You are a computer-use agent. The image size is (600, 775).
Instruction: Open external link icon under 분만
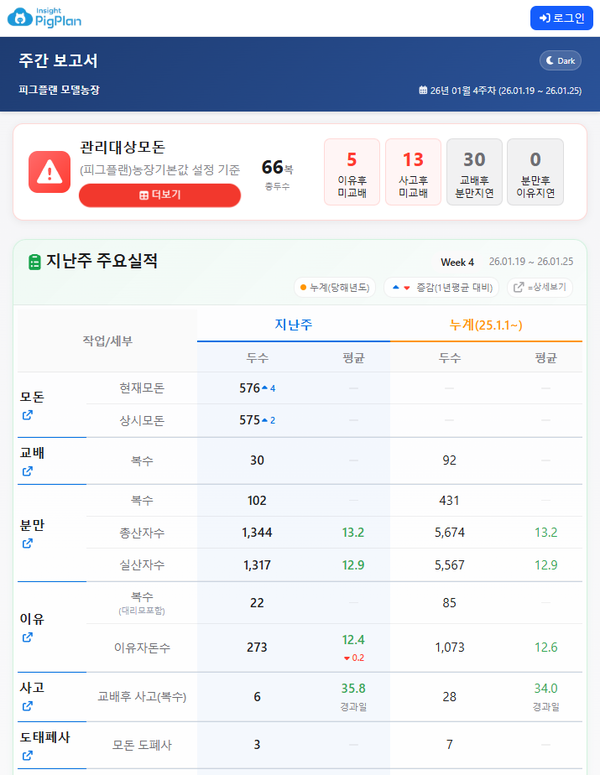coord(27,543)
